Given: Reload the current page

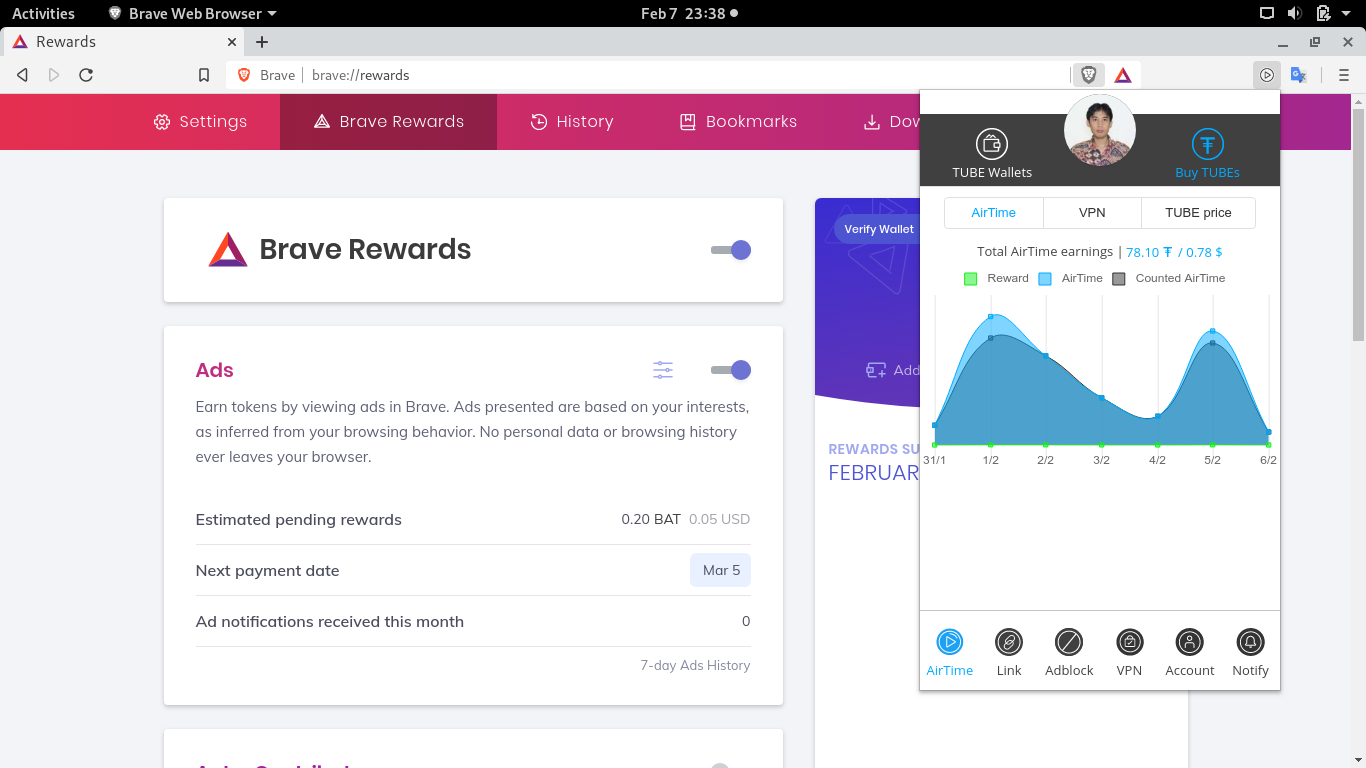Looking at the screenshot, I should [86, 75].
